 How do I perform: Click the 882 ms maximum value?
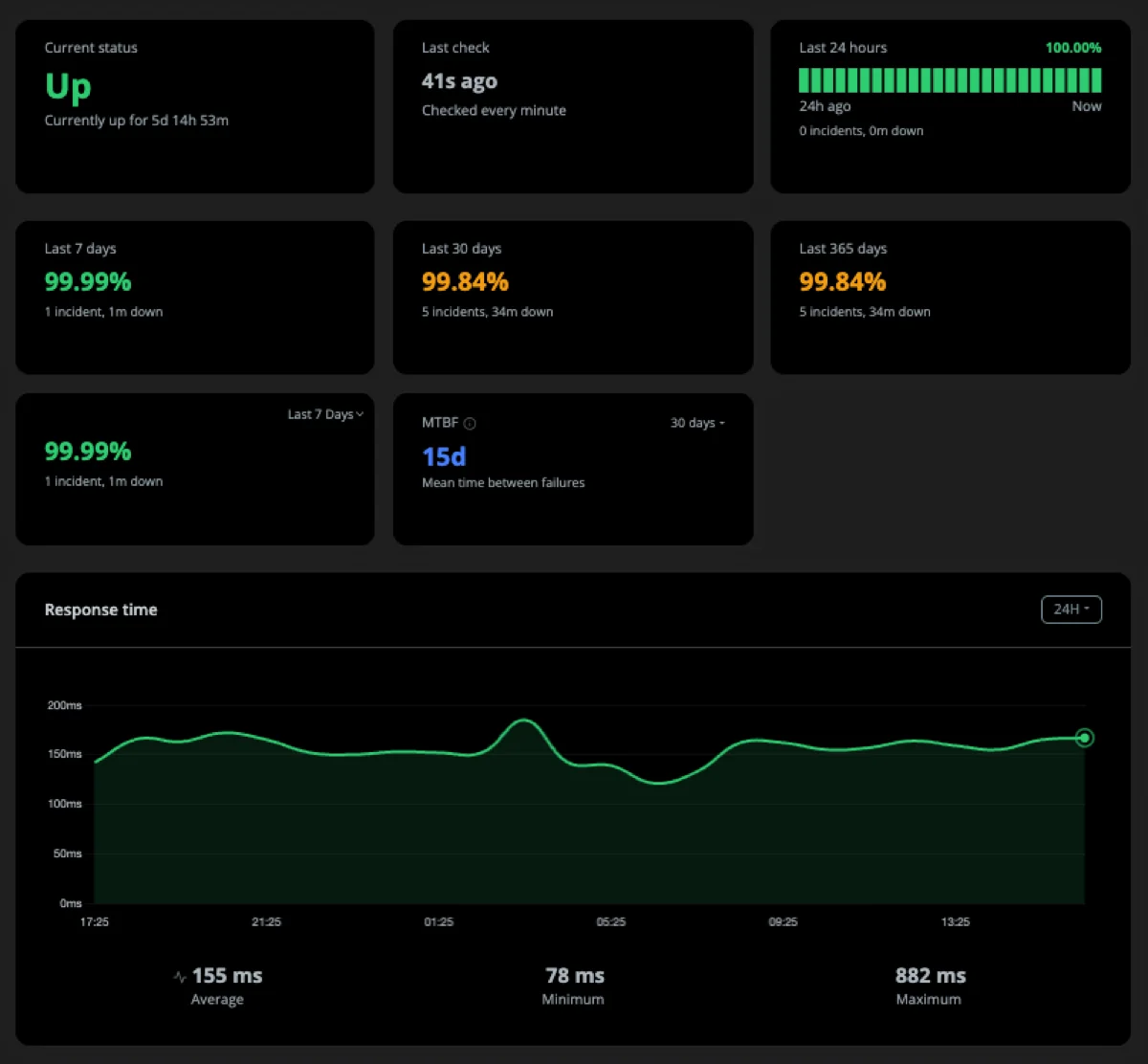931,976
